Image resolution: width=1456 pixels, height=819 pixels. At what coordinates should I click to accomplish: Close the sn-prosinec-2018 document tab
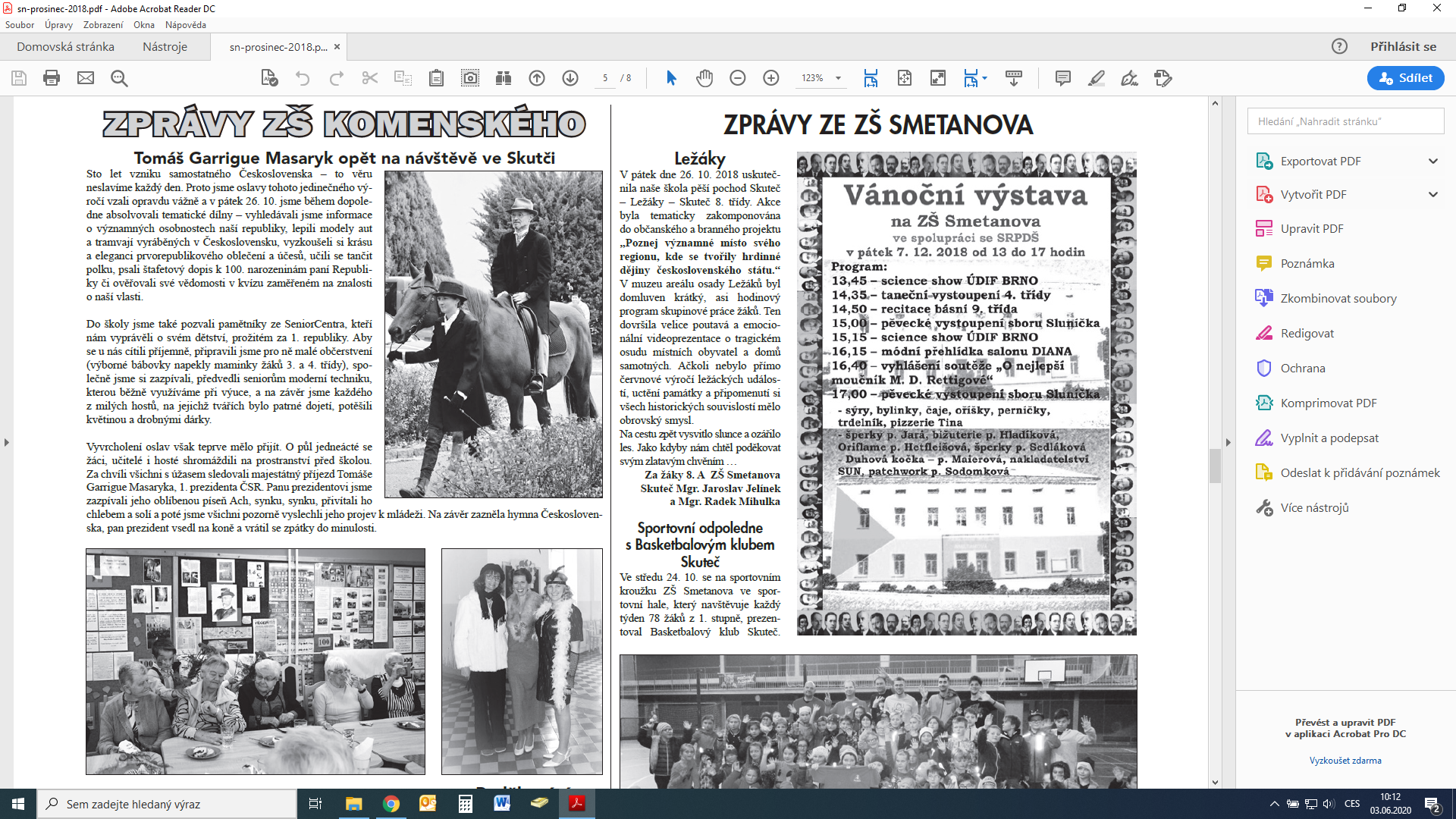[x=337, y=46]
